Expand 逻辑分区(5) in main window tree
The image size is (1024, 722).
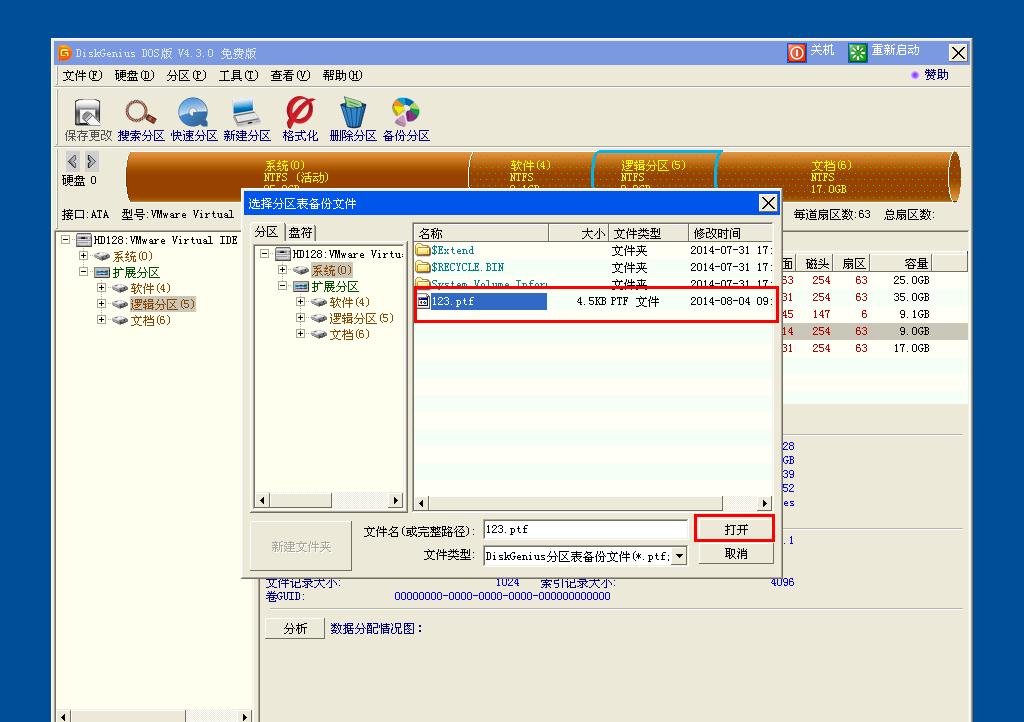pyautogui.click(x=101, y=304)
